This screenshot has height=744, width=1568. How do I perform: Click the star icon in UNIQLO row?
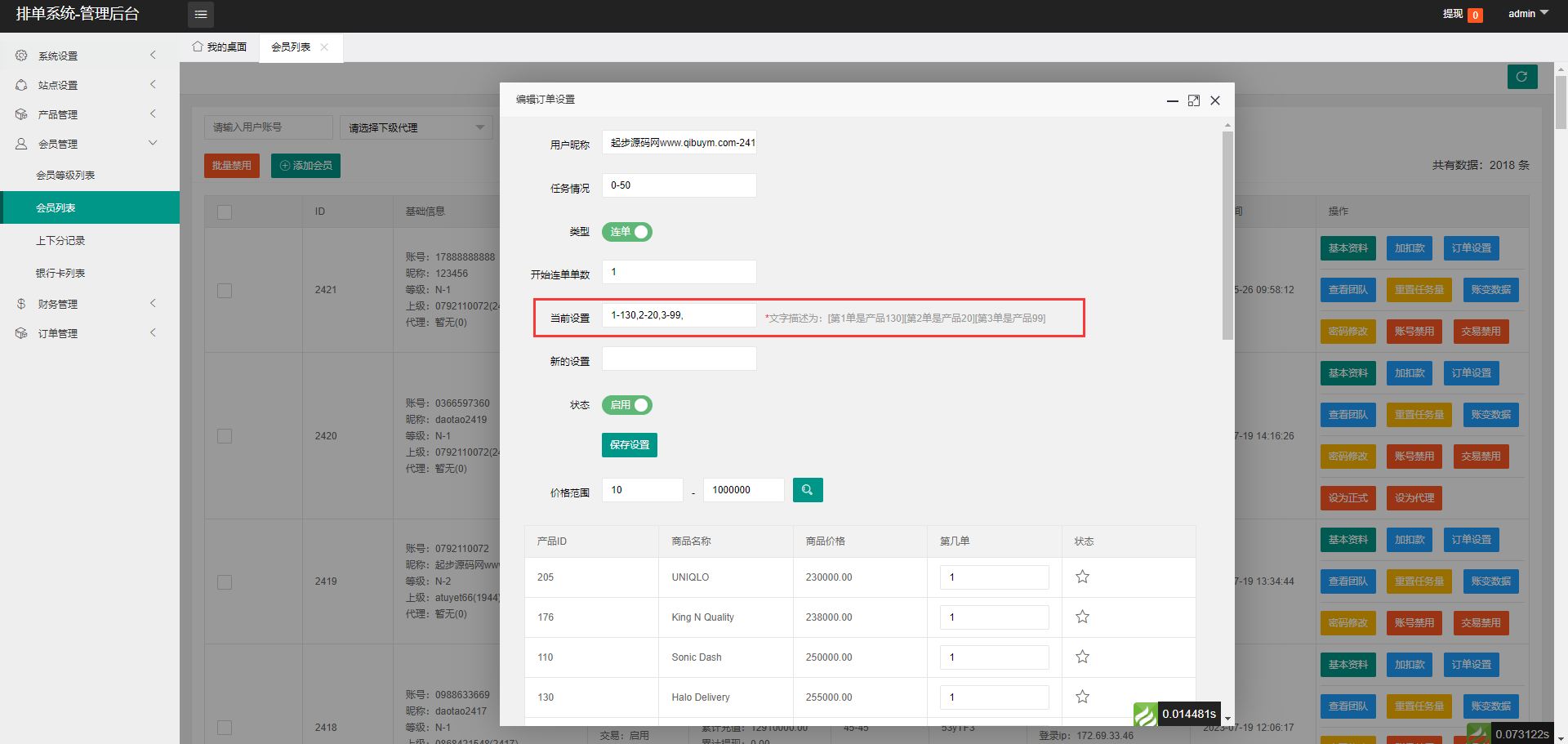point(1082,577)
